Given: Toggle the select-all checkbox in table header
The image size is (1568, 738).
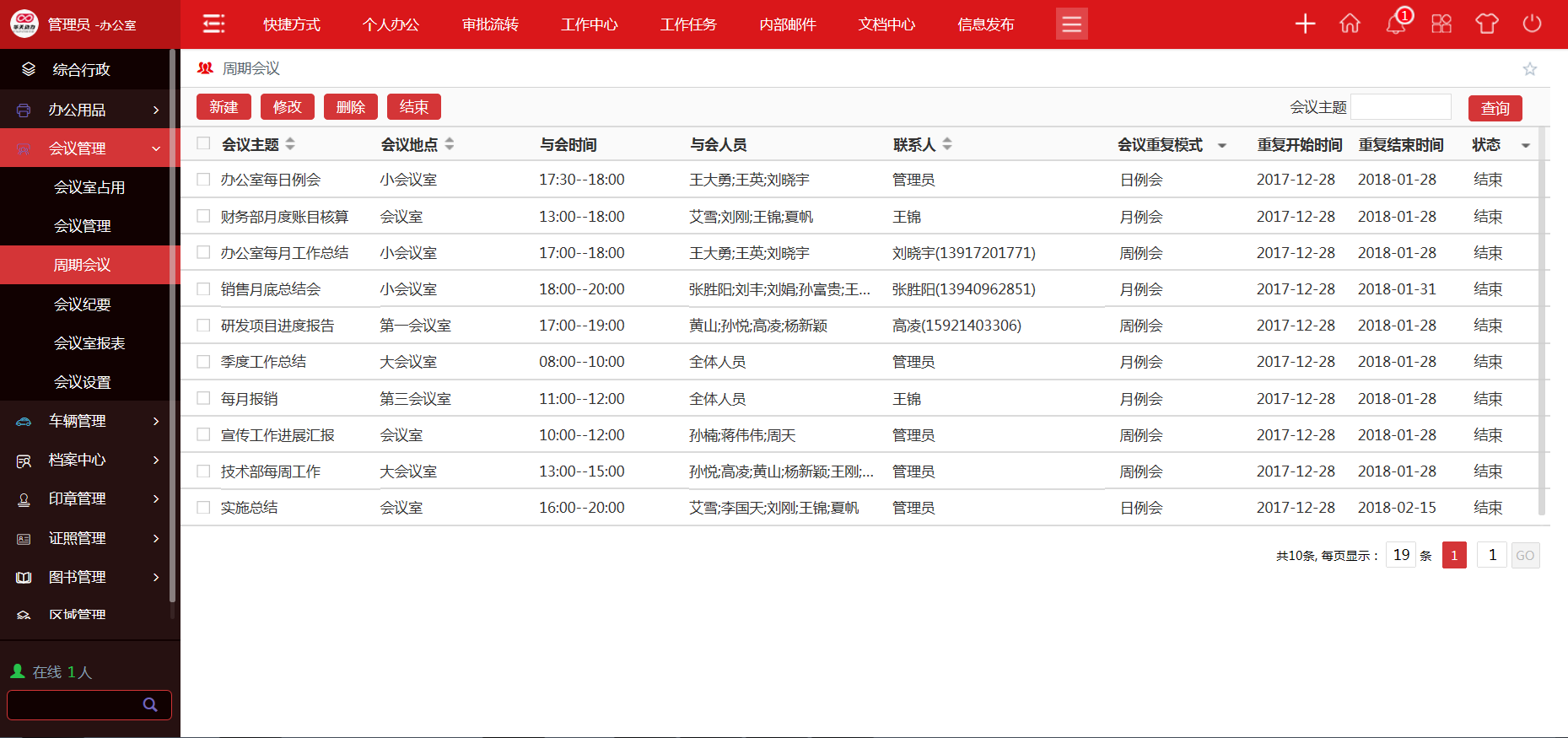Looking at the screenshot, I should 203,143.
